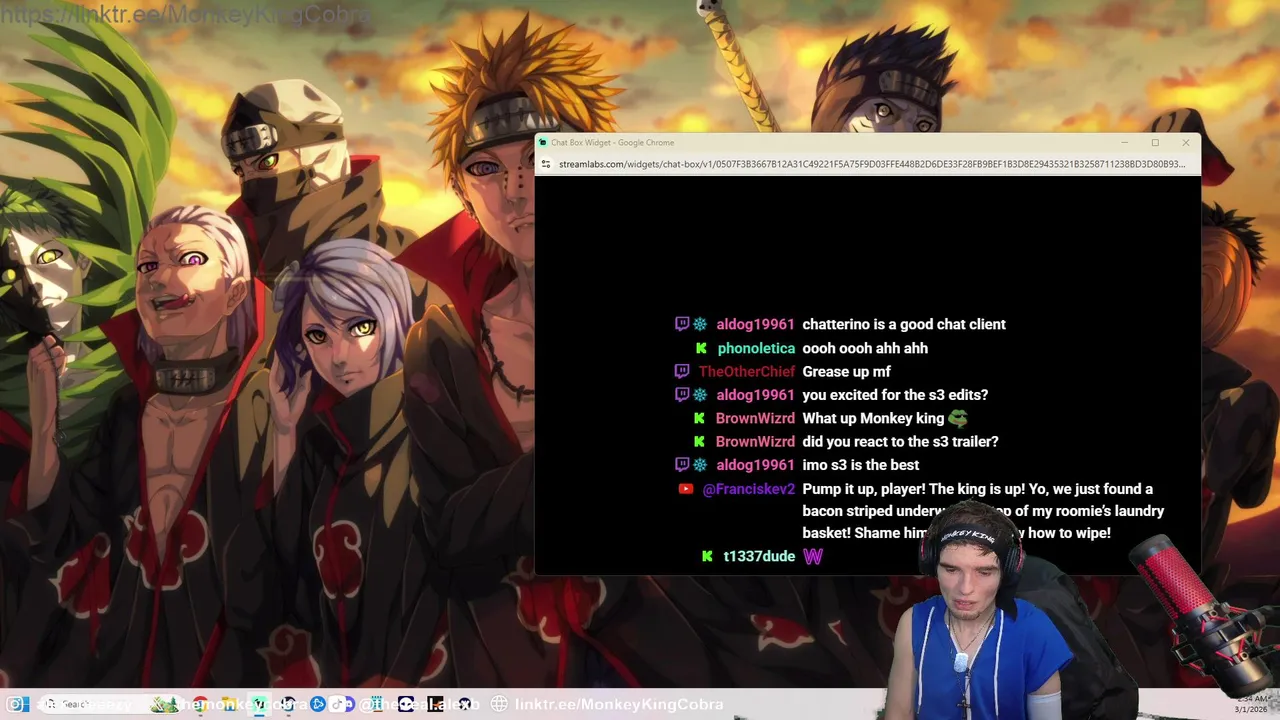Select aldog19961 on 's3 edits' message
The height and width of the screenshot is (720, 1280).
point(755,395)
